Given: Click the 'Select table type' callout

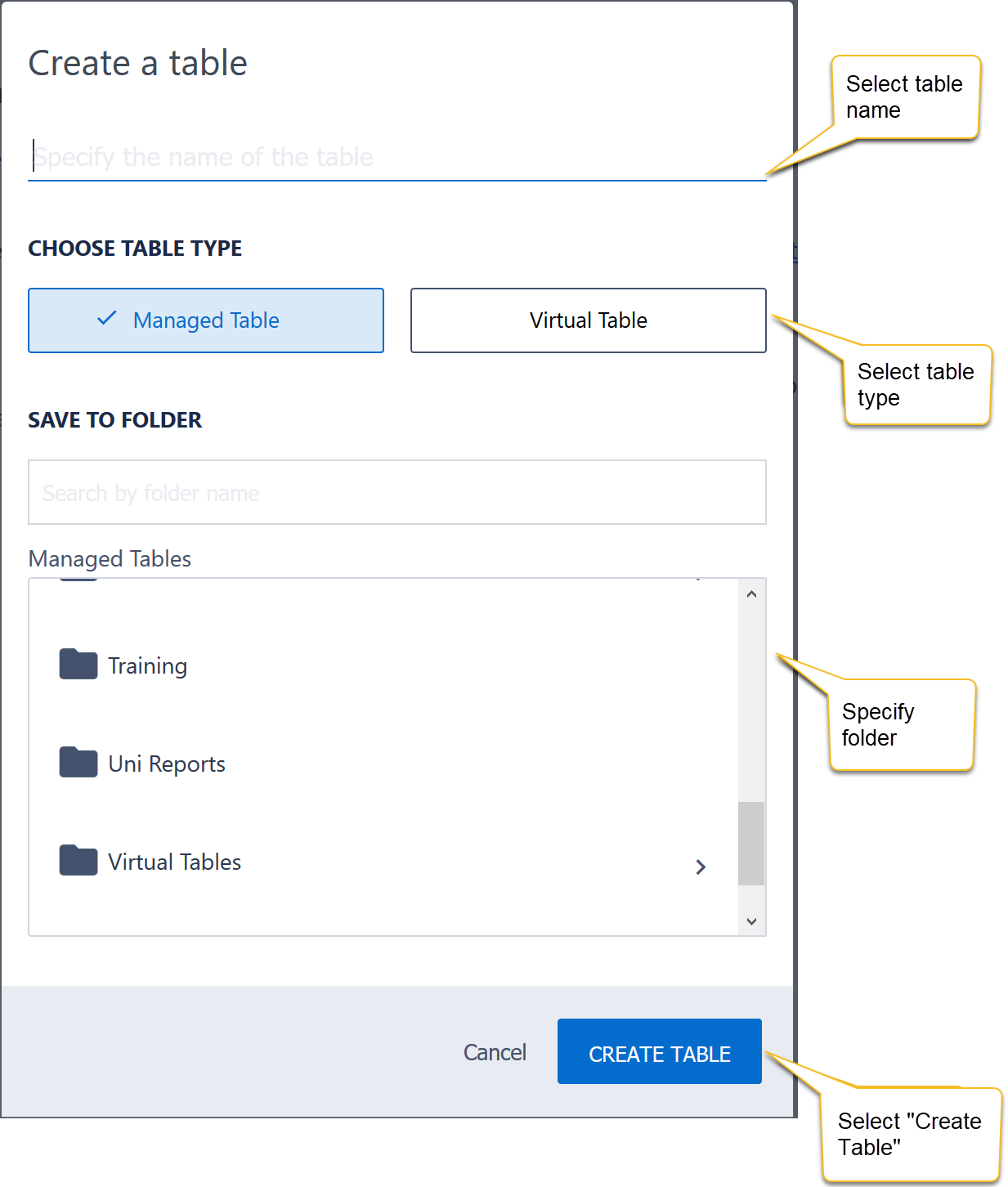Looking at the screenshot, I should click(x=916, y=385).
